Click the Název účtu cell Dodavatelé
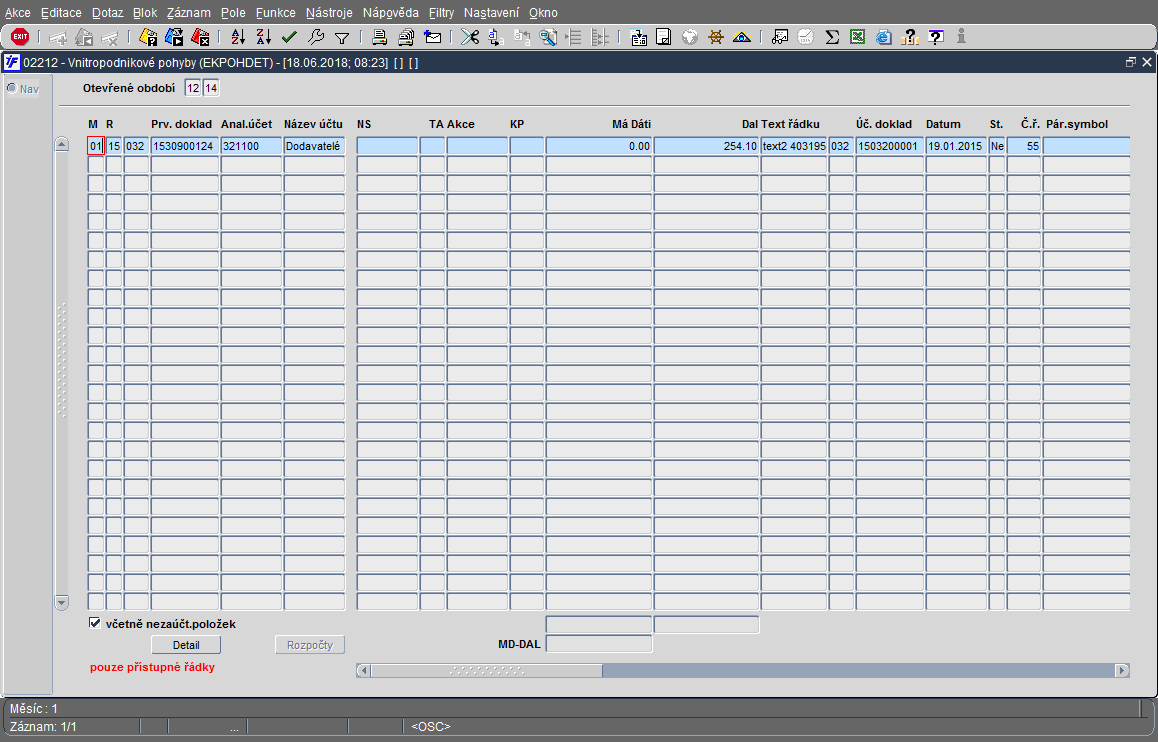 pos(314,146)
